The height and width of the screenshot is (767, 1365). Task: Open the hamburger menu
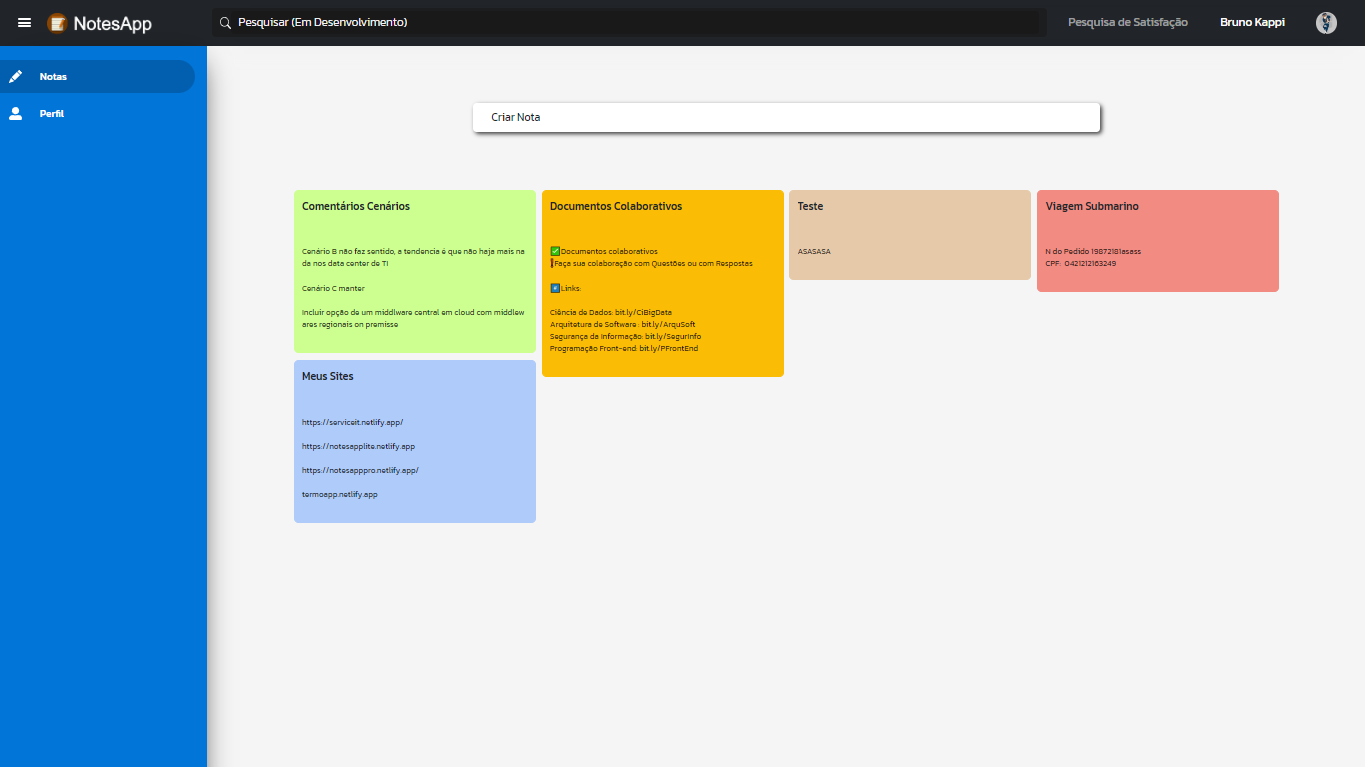point(25,23)
